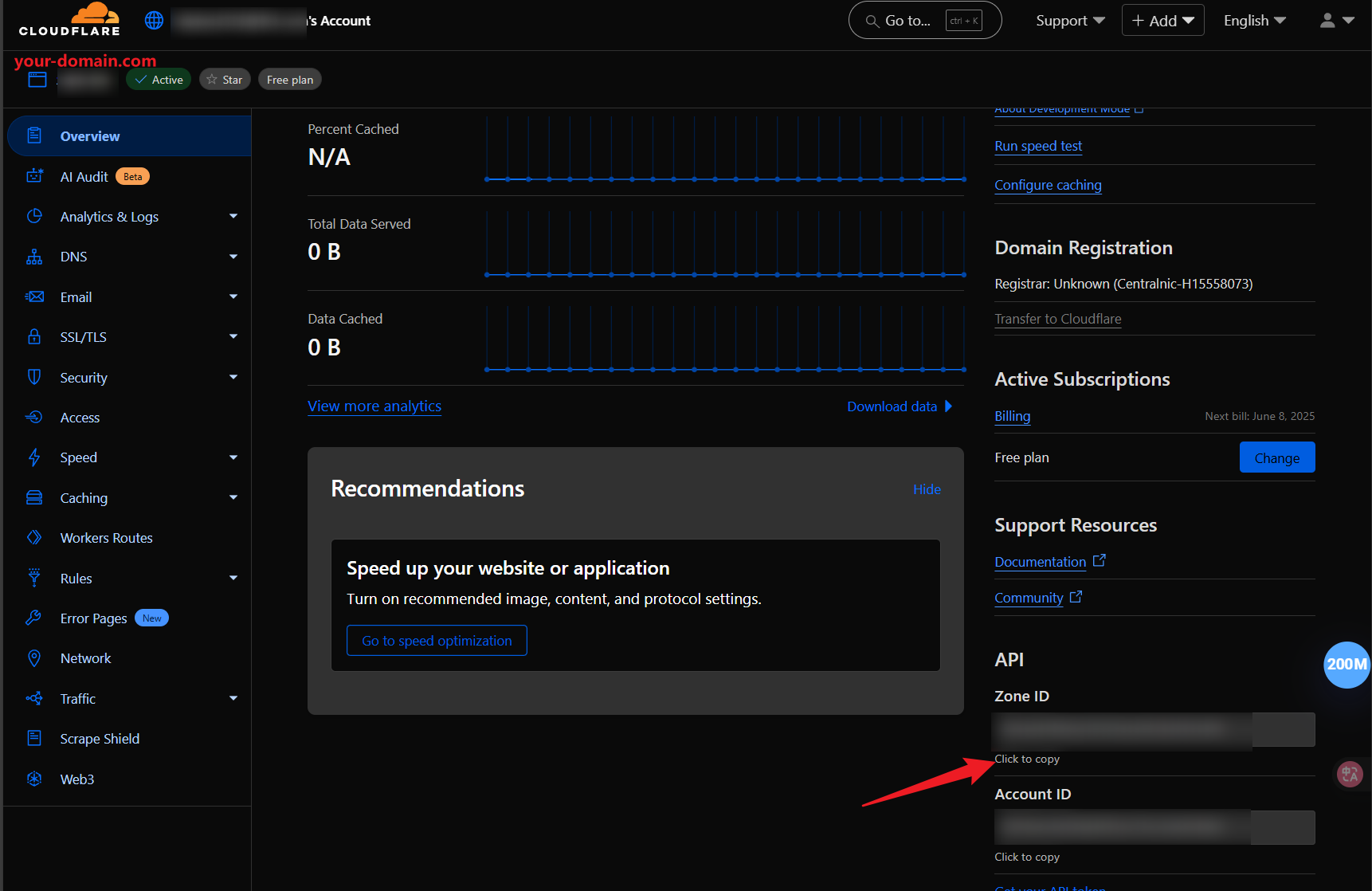This screenshot has height=891, width=1372.
Task: Open Error Pages in the sidebar
Action: pyautogui.click(x=129, y=618)
